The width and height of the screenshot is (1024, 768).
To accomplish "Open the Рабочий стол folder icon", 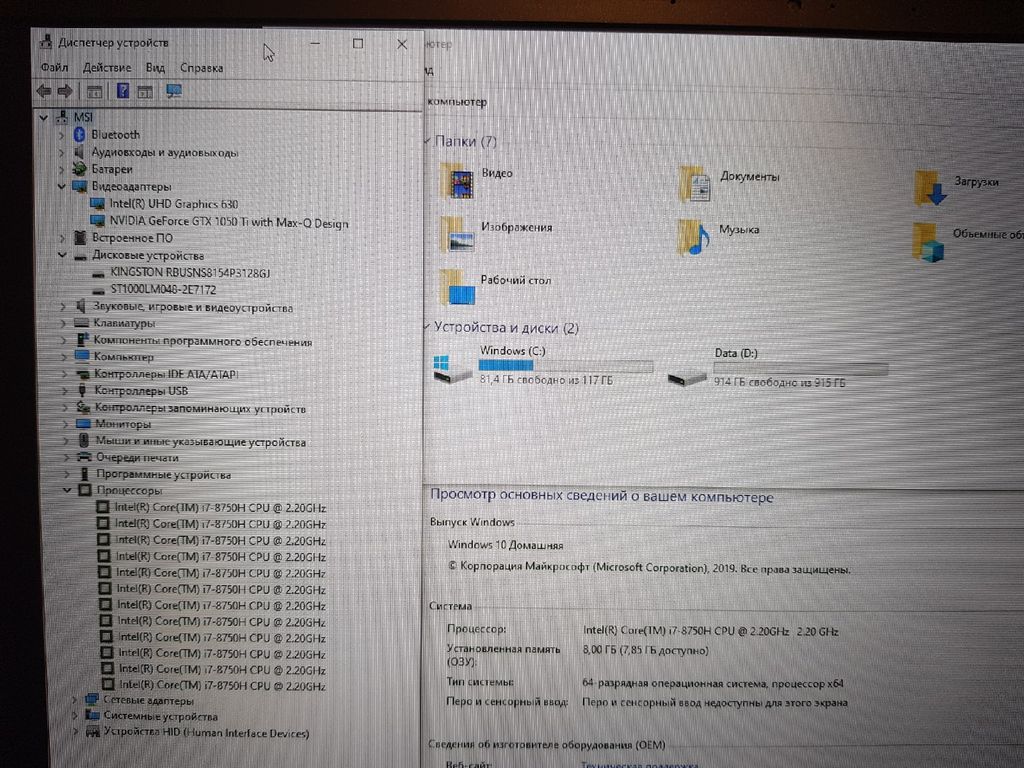I will tap(457, 287).
